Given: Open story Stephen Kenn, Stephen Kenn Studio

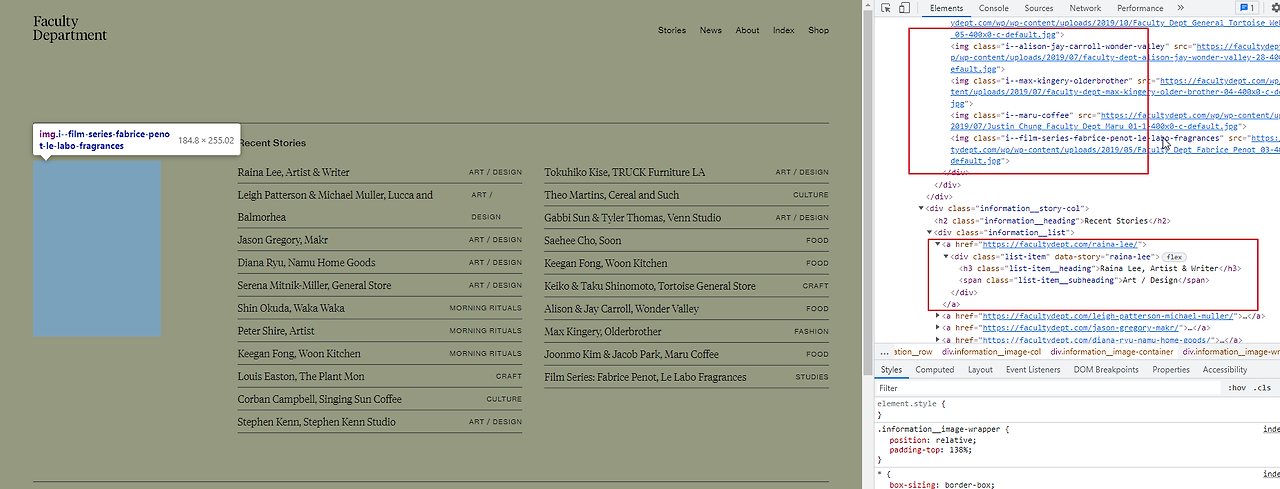Looking at the screenshot, I should tap(380, 422).
